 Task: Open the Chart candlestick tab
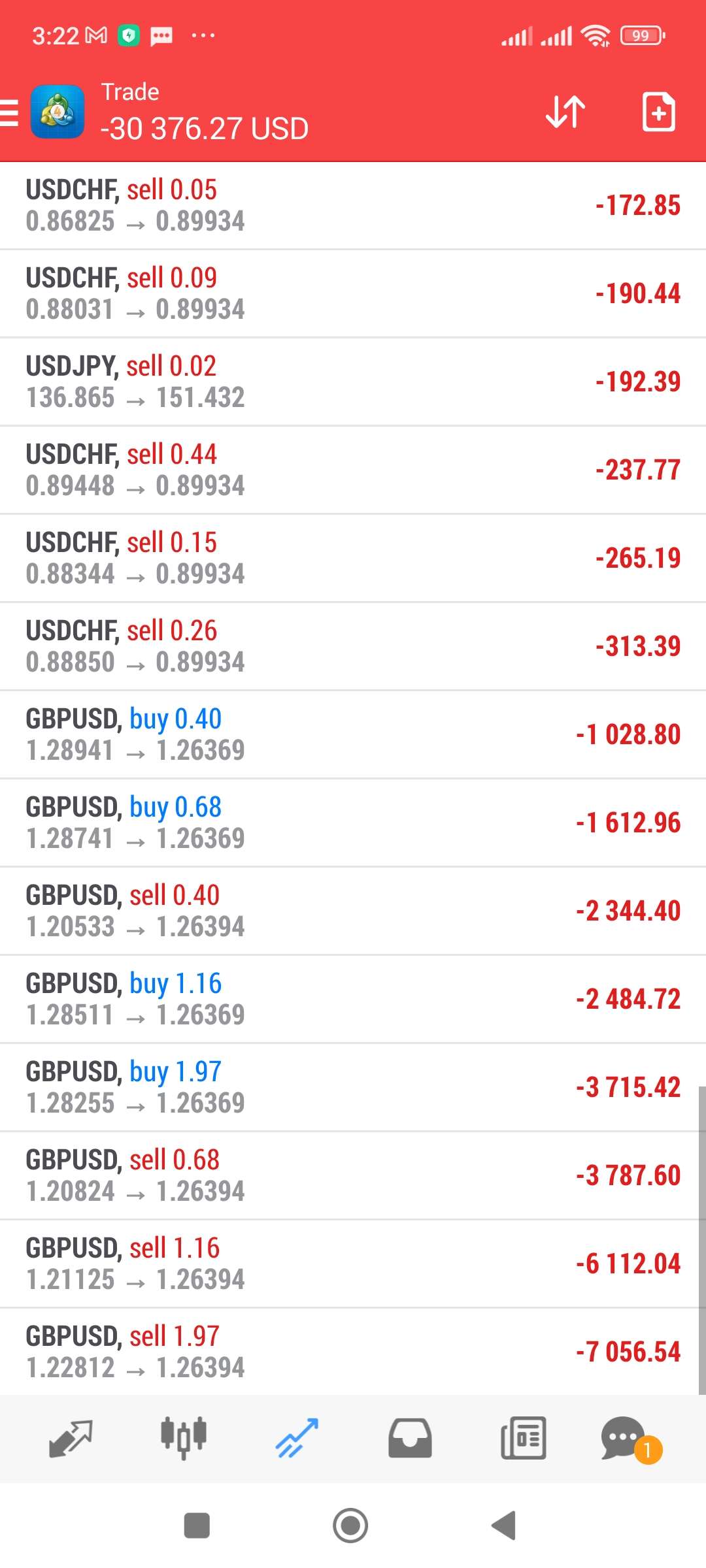[184, 1439]
